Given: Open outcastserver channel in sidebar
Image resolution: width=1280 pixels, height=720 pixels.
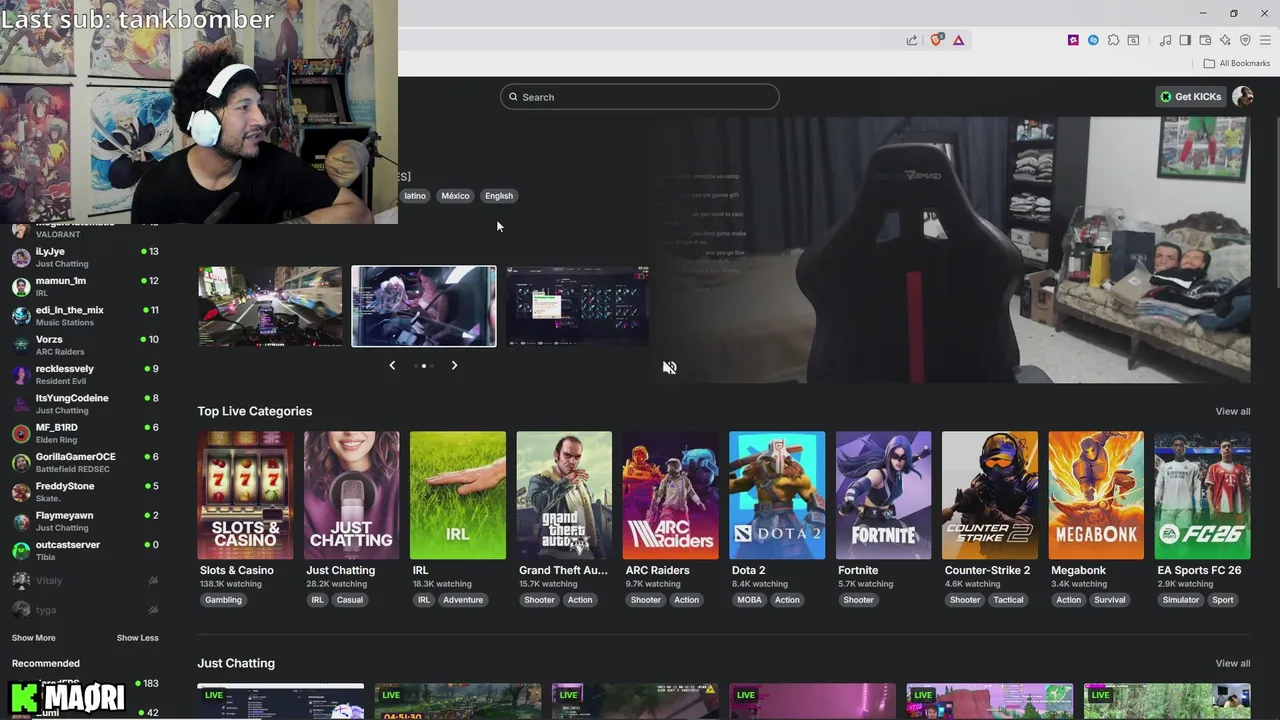Looking at the screenshot, I should tap(84, 551).
